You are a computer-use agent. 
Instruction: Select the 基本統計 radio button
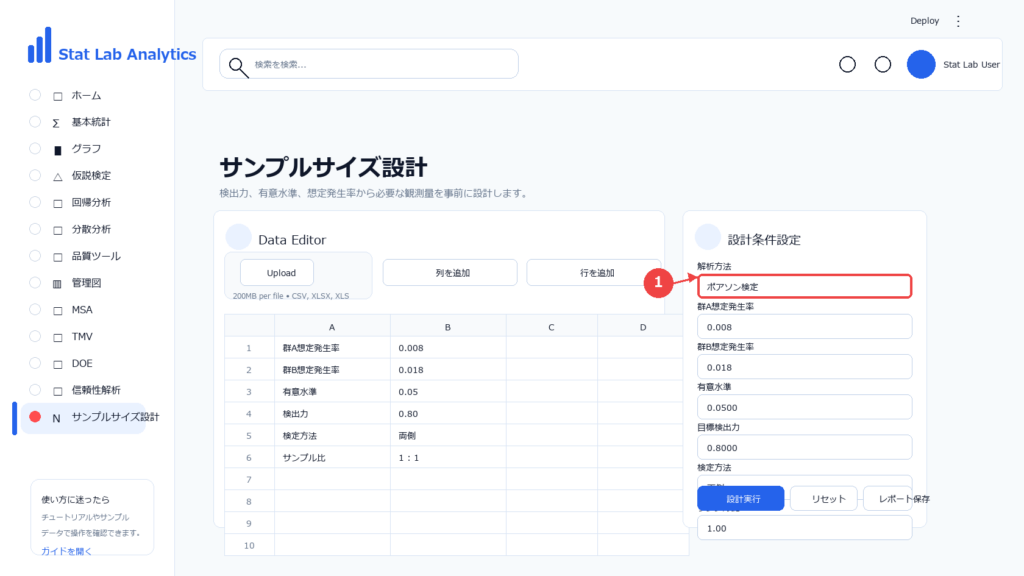(x=35, y=121)
